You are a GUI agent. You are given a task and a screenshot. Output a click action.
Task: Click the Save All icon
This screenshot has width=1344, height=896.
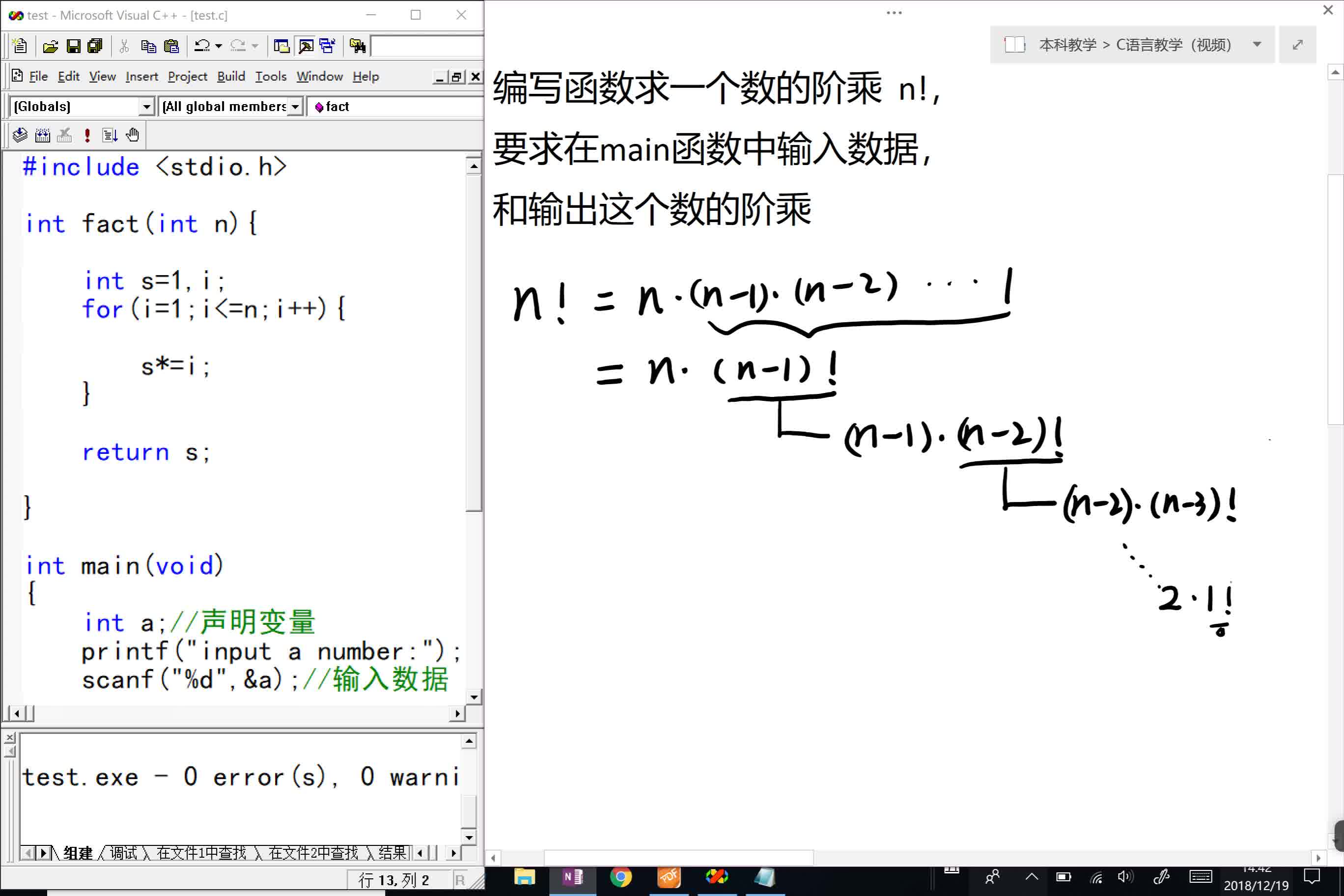pyautogui.click(x=95, y=46)
